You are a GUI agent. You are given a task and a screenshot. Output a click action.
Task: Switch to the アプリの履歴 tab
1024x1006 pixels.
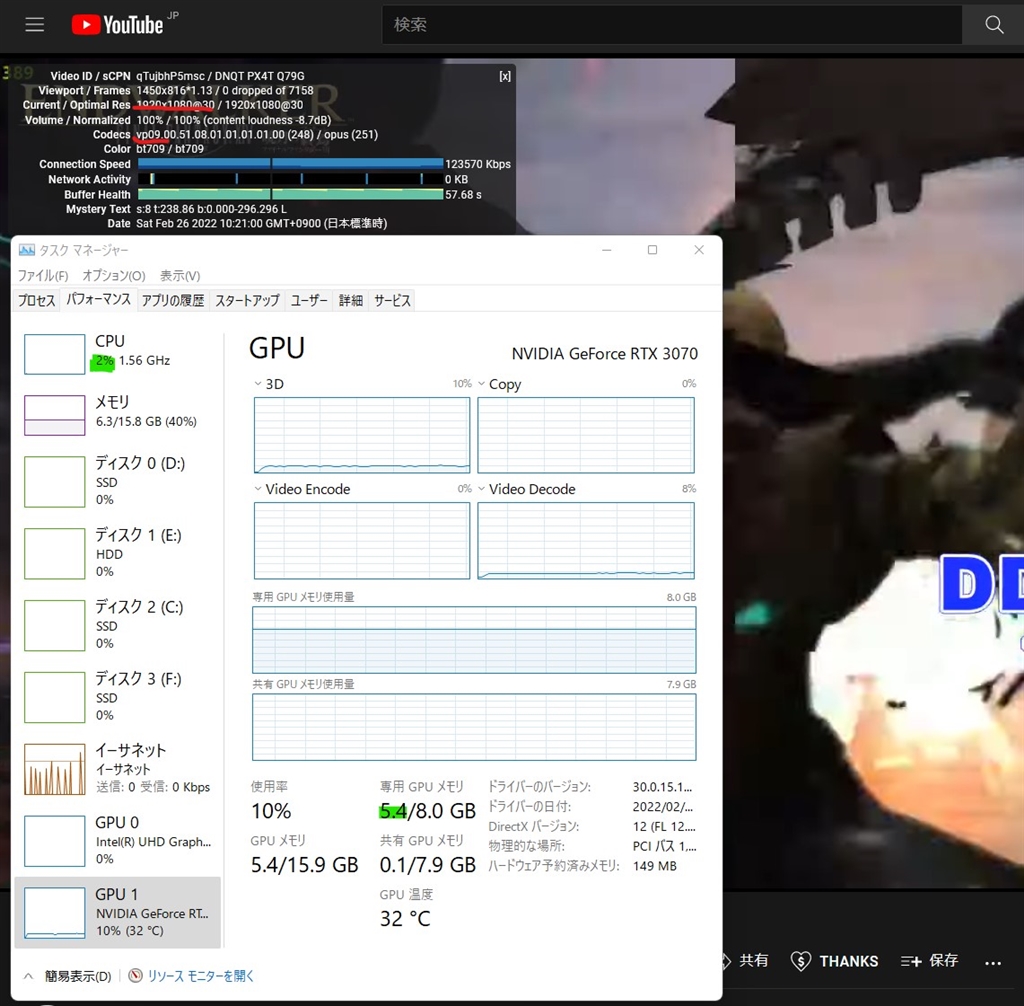click(x=173, y=300)
